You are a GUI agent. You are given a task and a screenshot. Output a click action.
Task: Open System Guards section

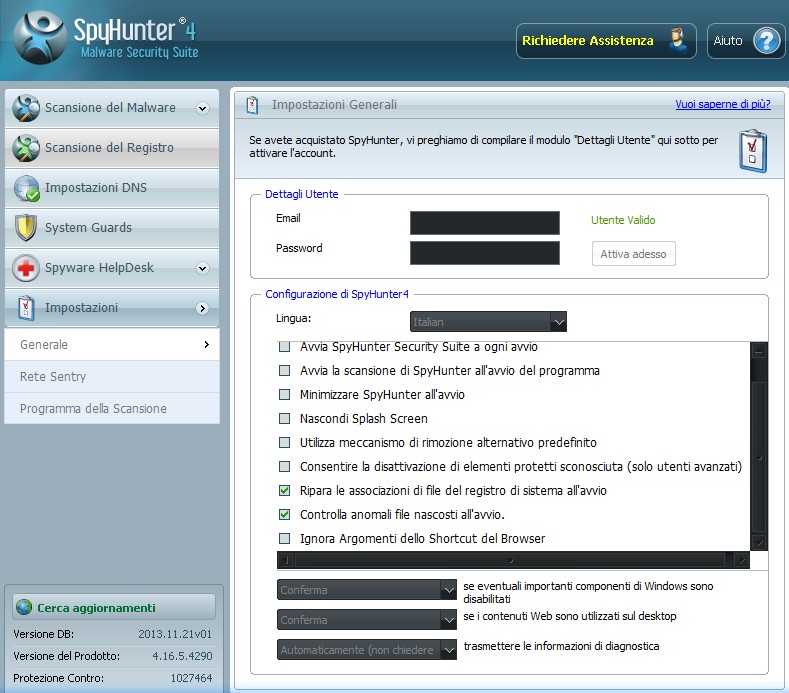coord(112,227)
